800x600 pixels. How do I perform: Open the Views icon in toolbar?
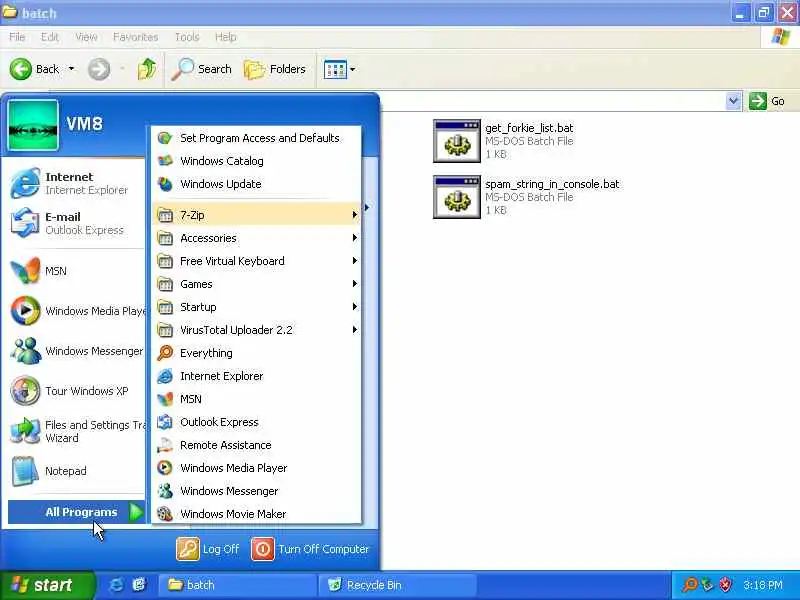(x=335, y=69)
